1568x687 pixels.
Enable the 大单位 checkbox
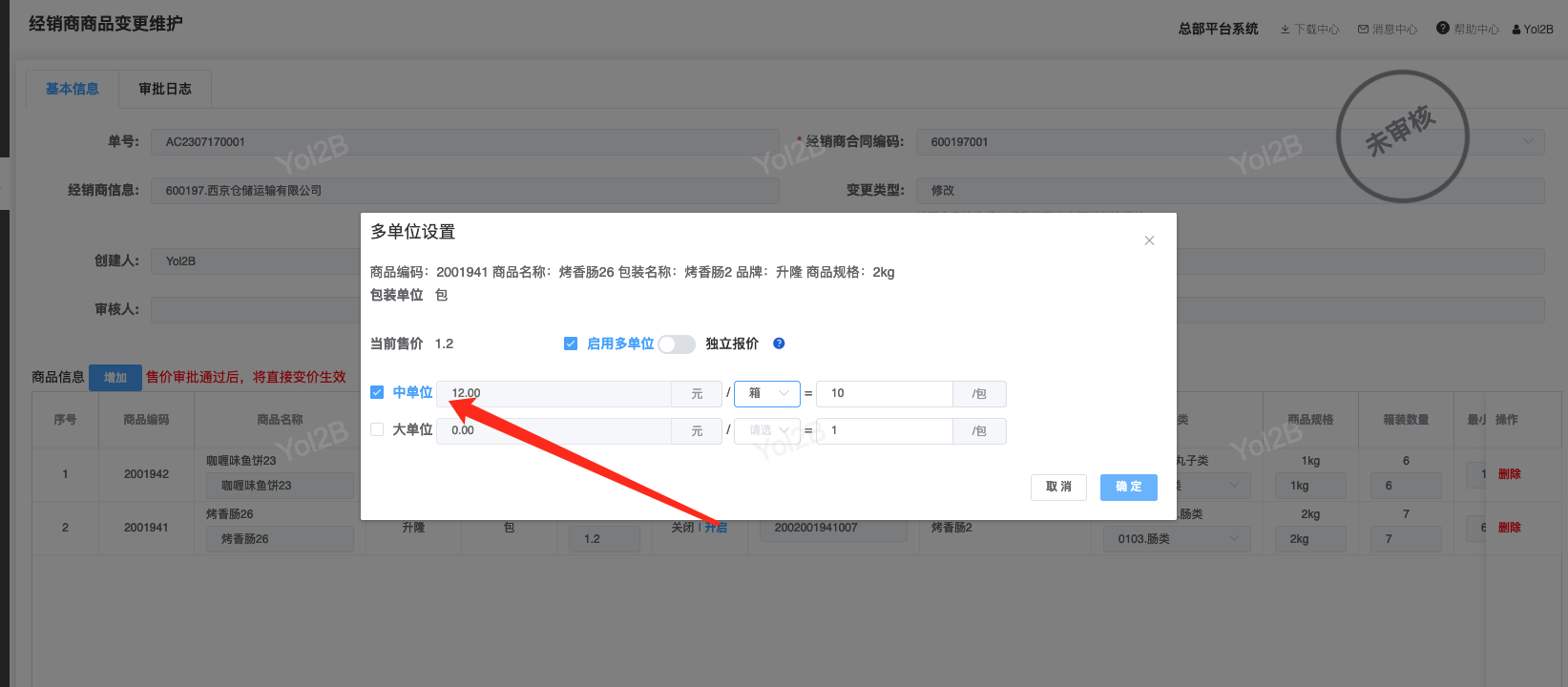pos(377,429)
